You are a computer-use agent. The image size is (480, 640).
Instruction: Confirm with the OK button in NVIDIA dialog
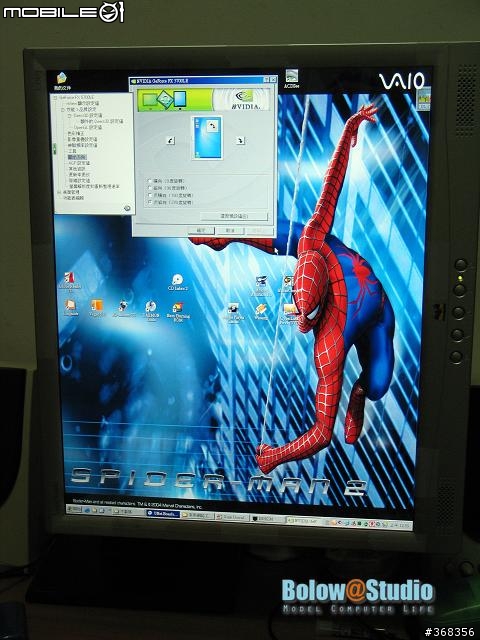[x=201, y=231]
